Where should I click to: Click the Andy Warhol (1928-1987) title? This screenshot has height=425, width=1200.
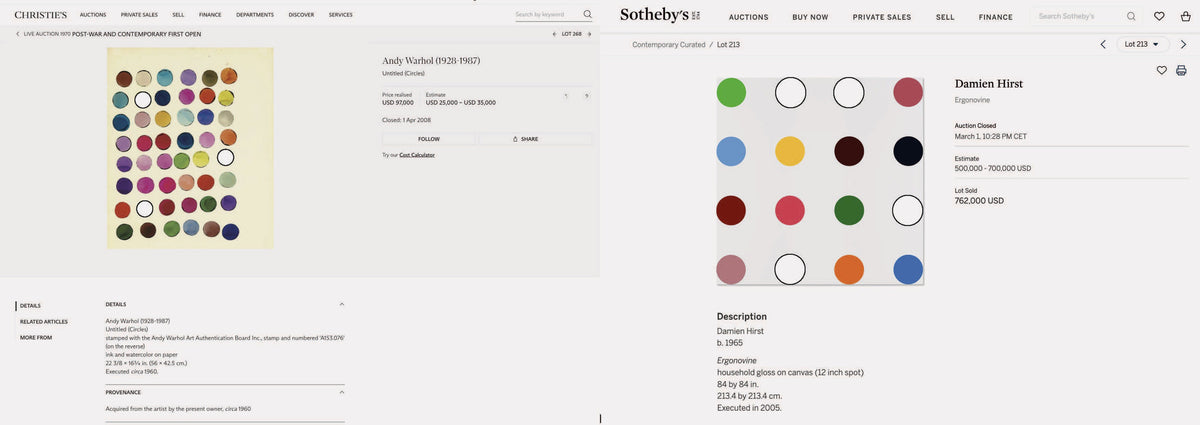[431, 61]
